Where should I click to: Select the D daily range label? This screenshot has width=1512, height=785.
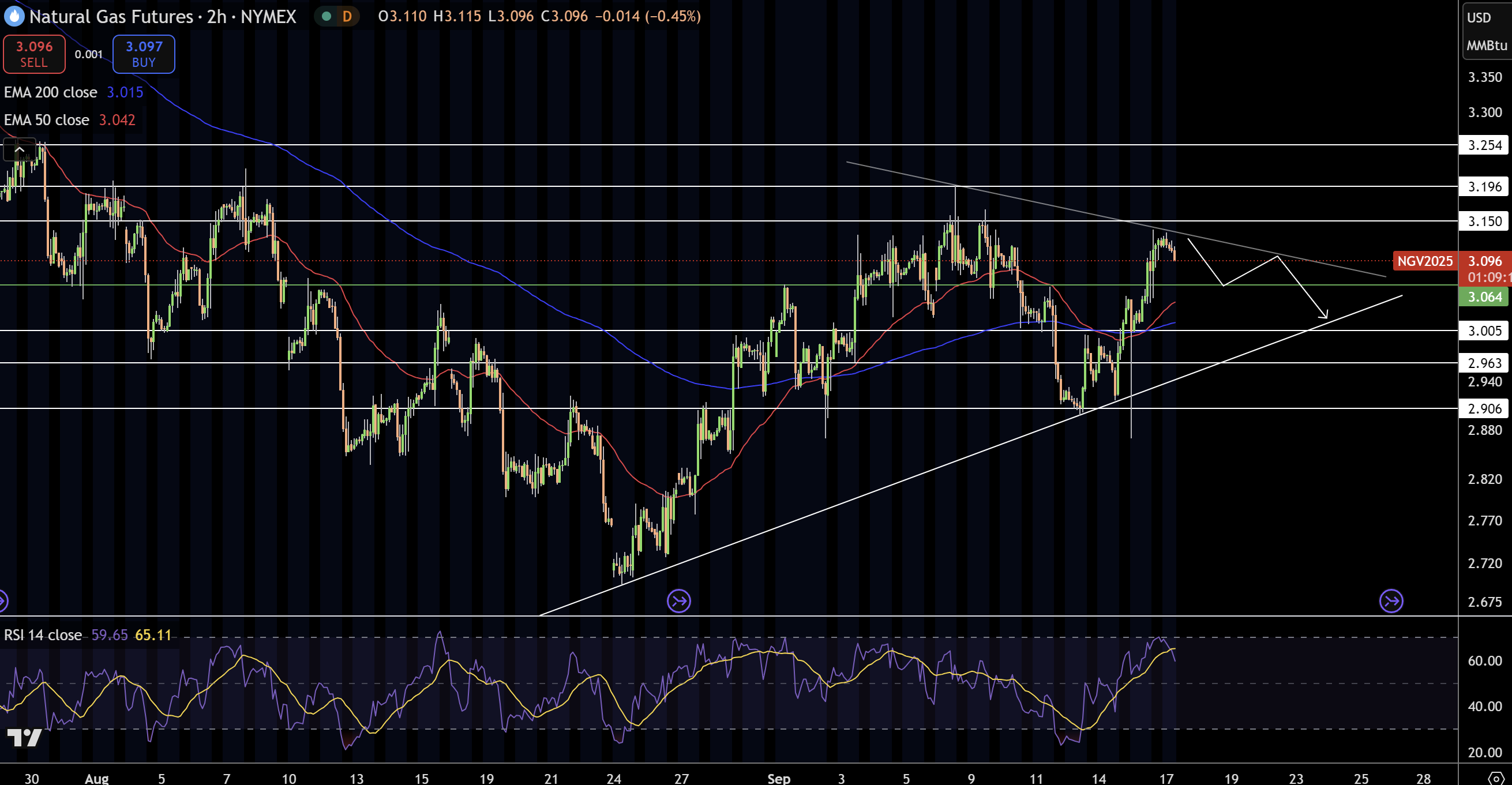[x=346, y=17]
